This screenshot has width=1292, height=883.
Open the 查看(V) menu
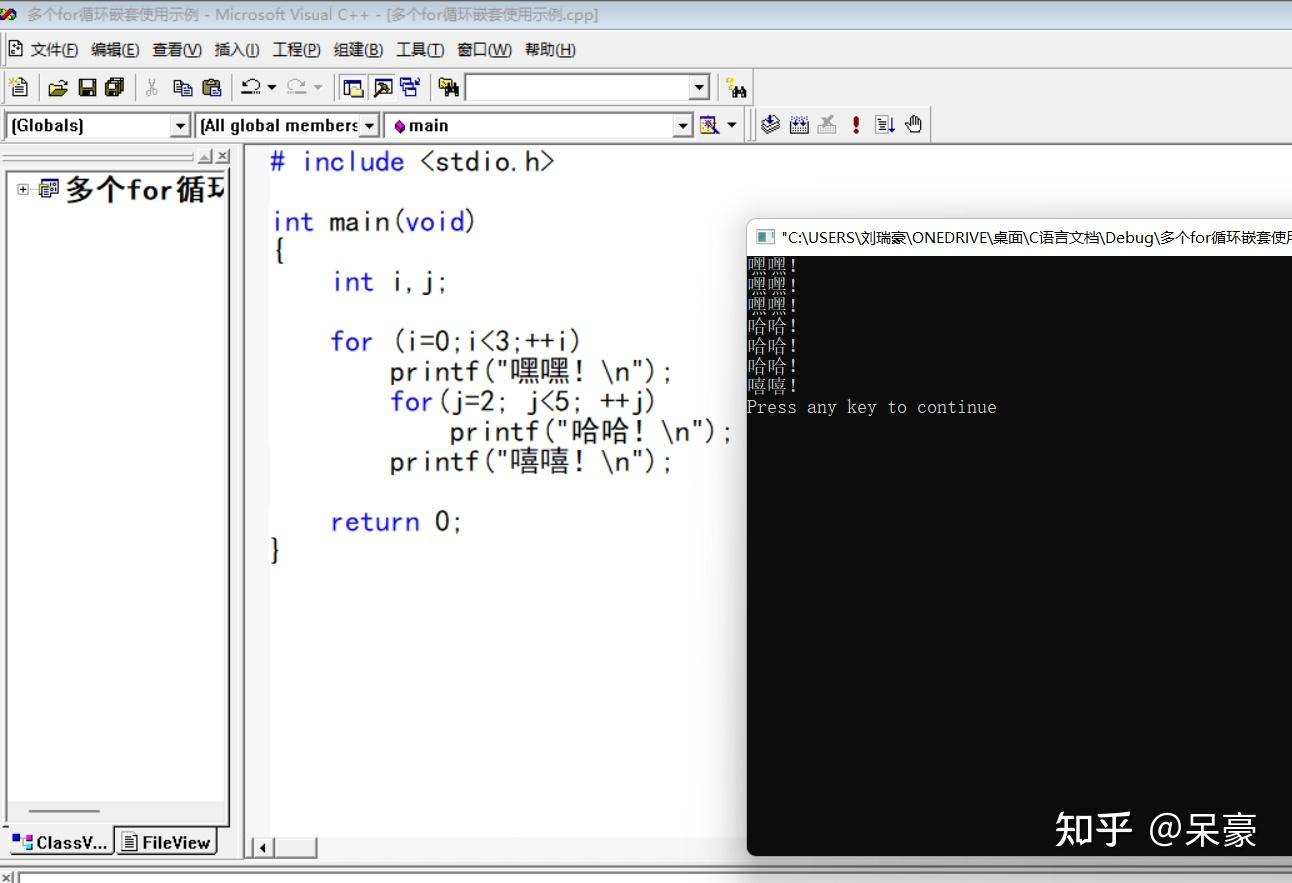(177, 50)
